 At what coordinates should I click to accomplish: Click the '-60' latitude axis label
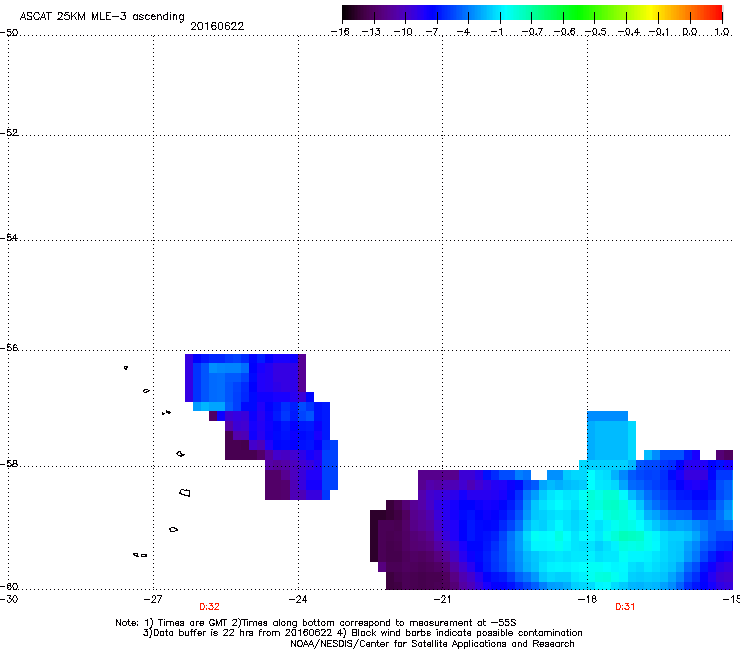[x=9, y=586]
